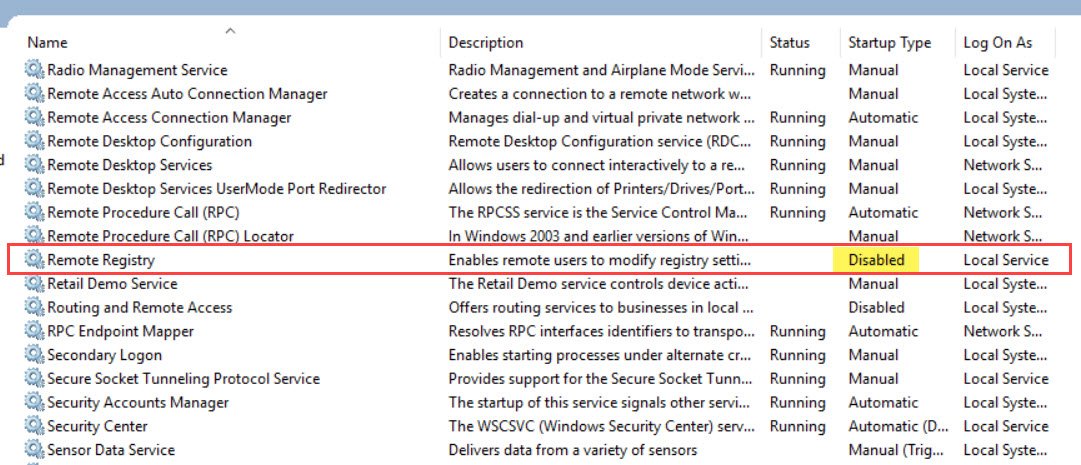Select Remote Procedure Call (RPC) Locator service

pos(170,236)
